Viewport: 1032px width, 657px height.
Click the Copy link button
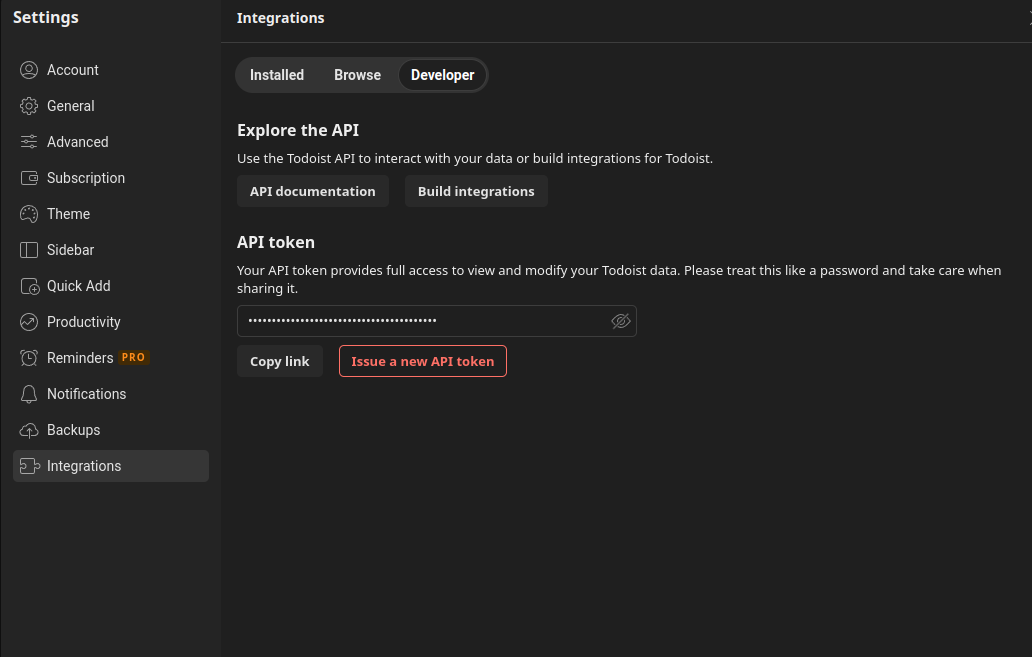(x=279, y=361)
